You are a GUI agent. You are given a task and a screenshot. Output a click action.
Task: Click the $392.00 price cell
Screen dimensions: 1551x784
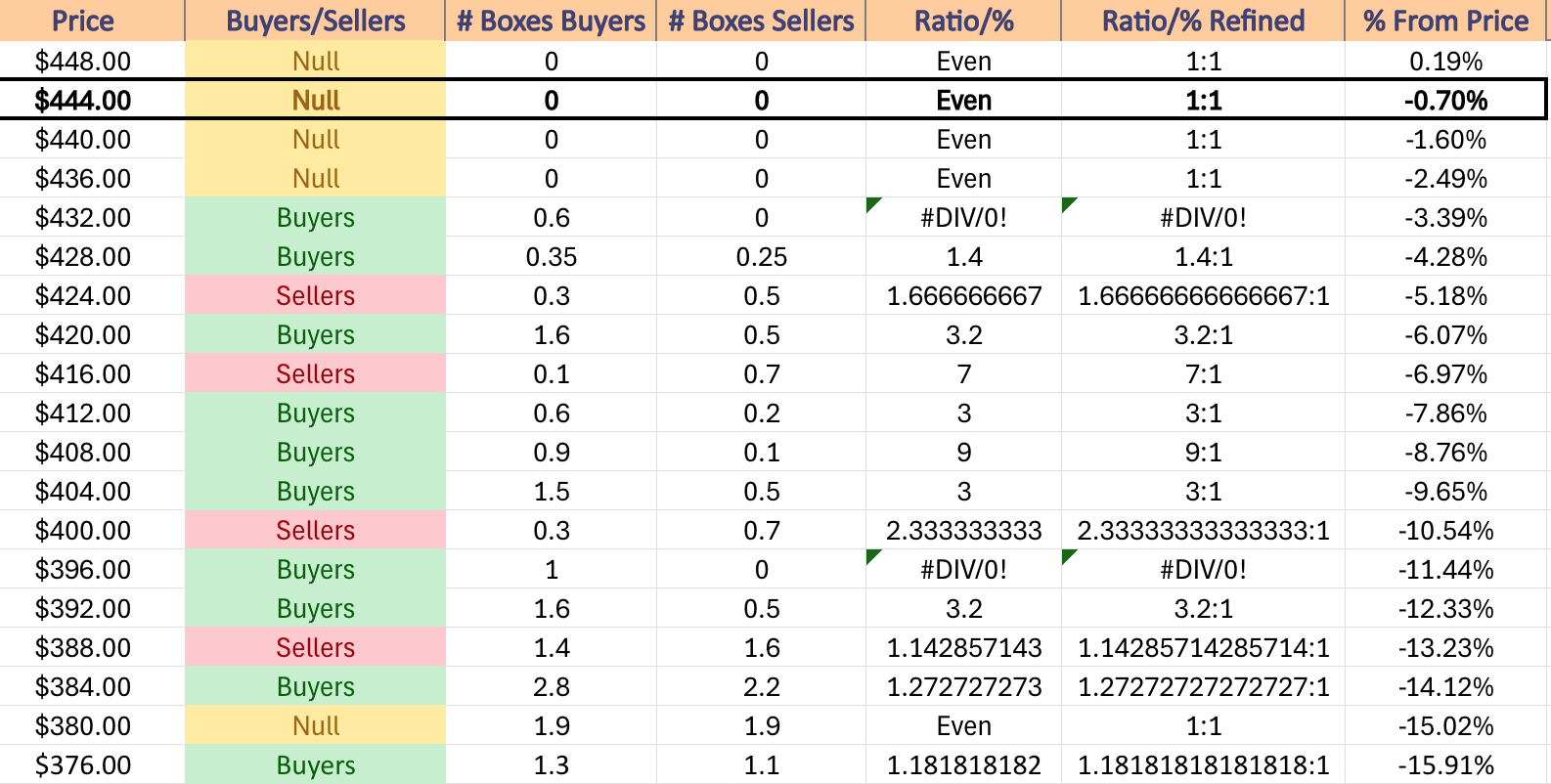pyautogui.click(x=92, y=608)
